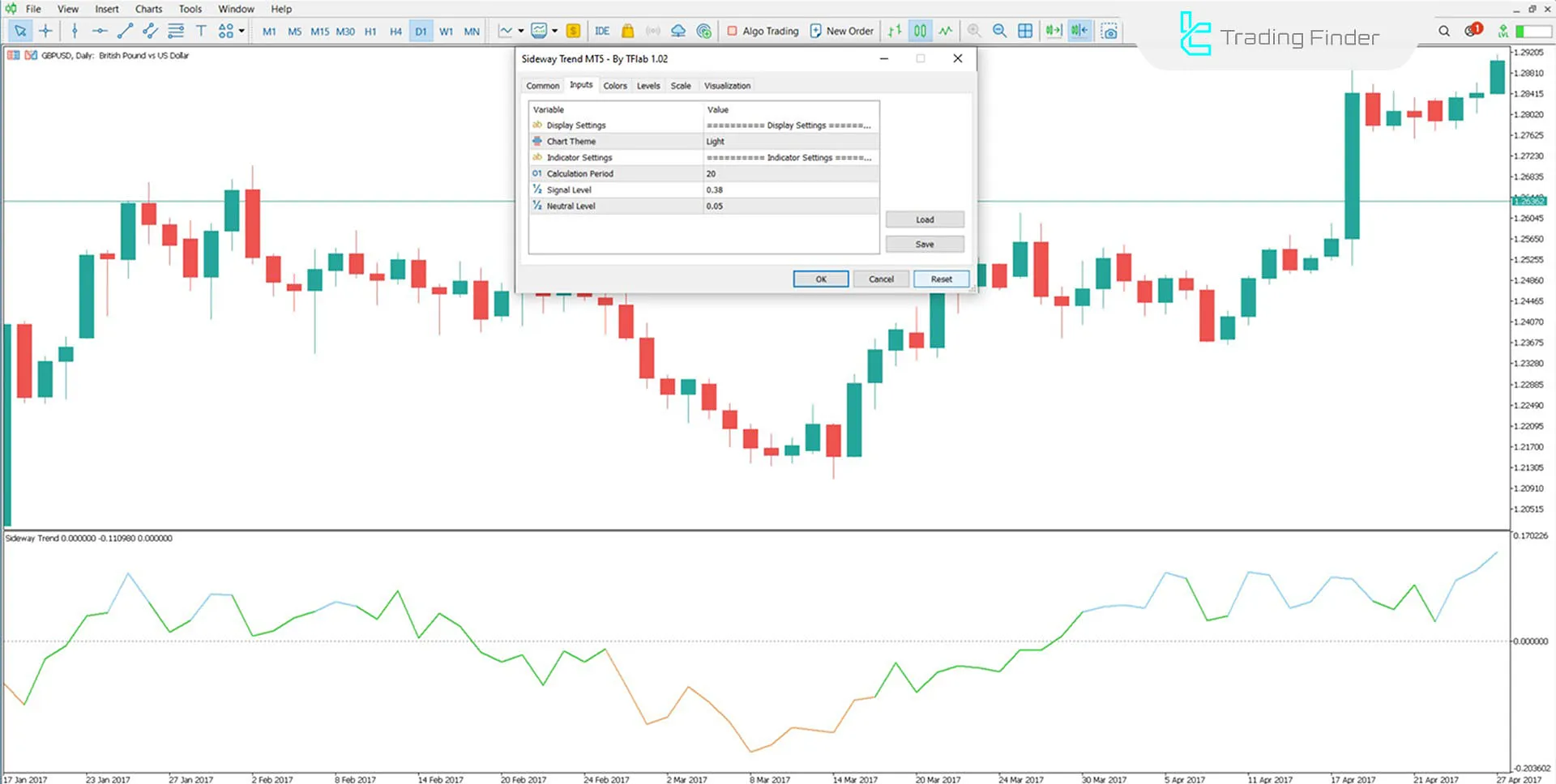
Task: Click the Reset button
Action: (x=940, y=279)
